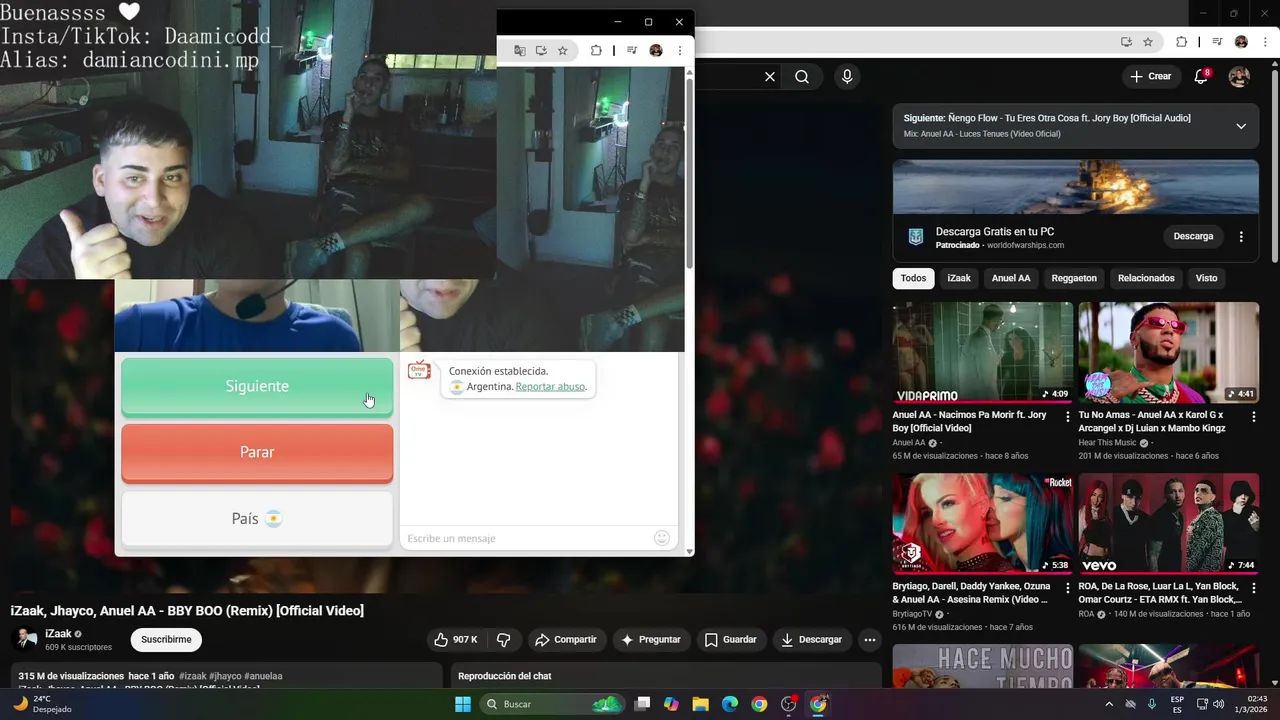
Task: Click the Preguntar button
Action: coord(650,640)
